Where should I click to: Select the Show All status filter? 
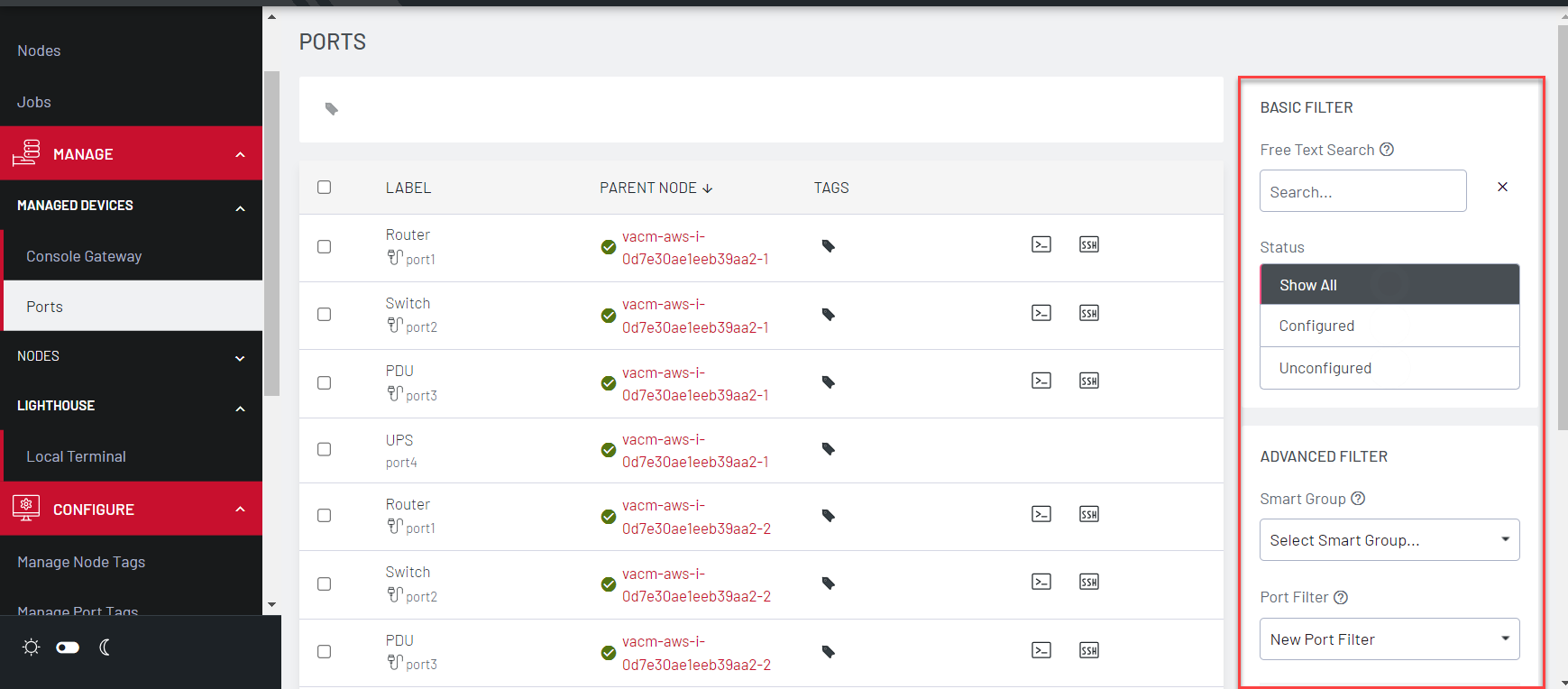pyautogui.click(x=1389, y=285)
